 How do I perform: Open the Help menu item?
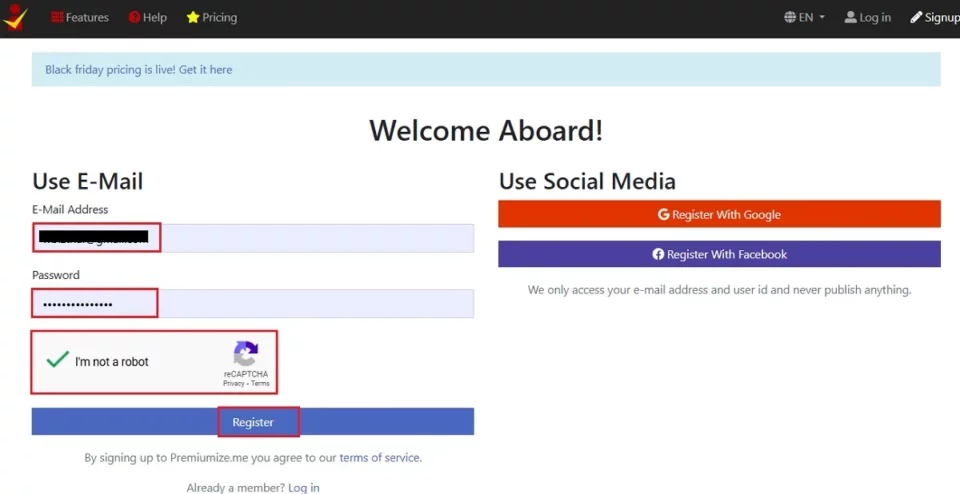(x=148, y=18)
